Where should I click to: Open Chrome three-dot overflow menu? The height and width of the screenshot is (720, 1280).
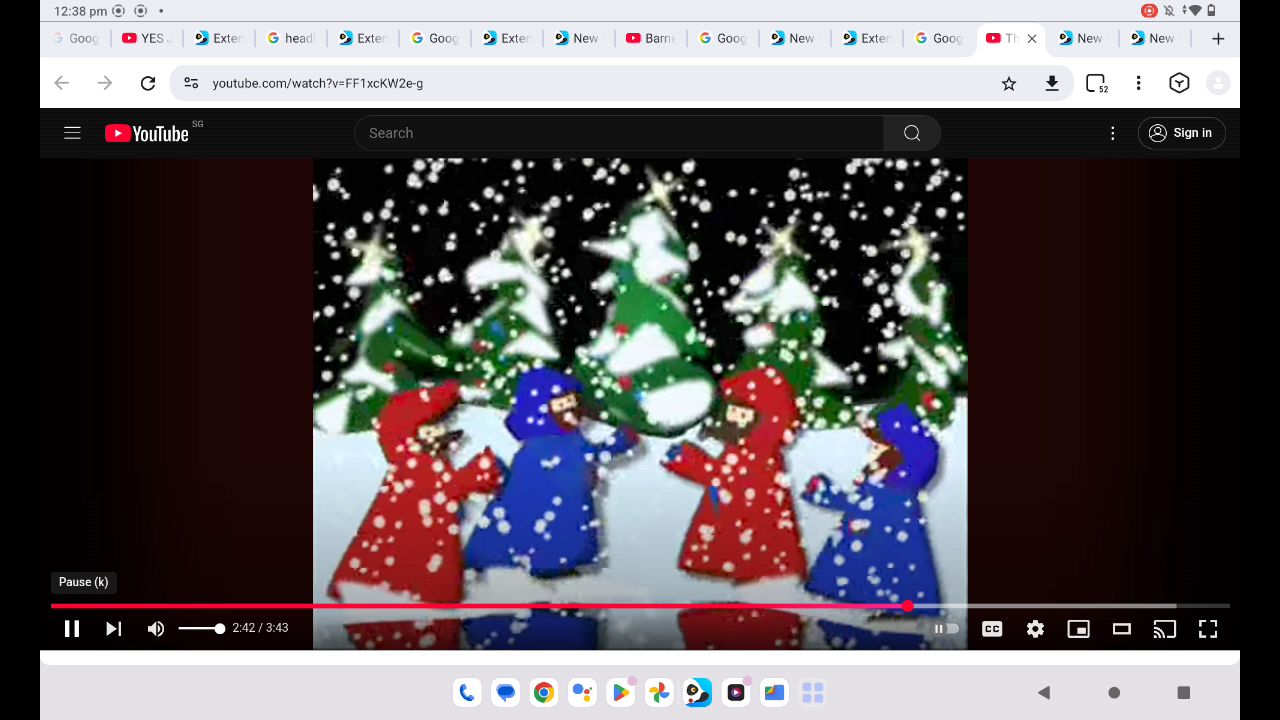point(1138,84)
